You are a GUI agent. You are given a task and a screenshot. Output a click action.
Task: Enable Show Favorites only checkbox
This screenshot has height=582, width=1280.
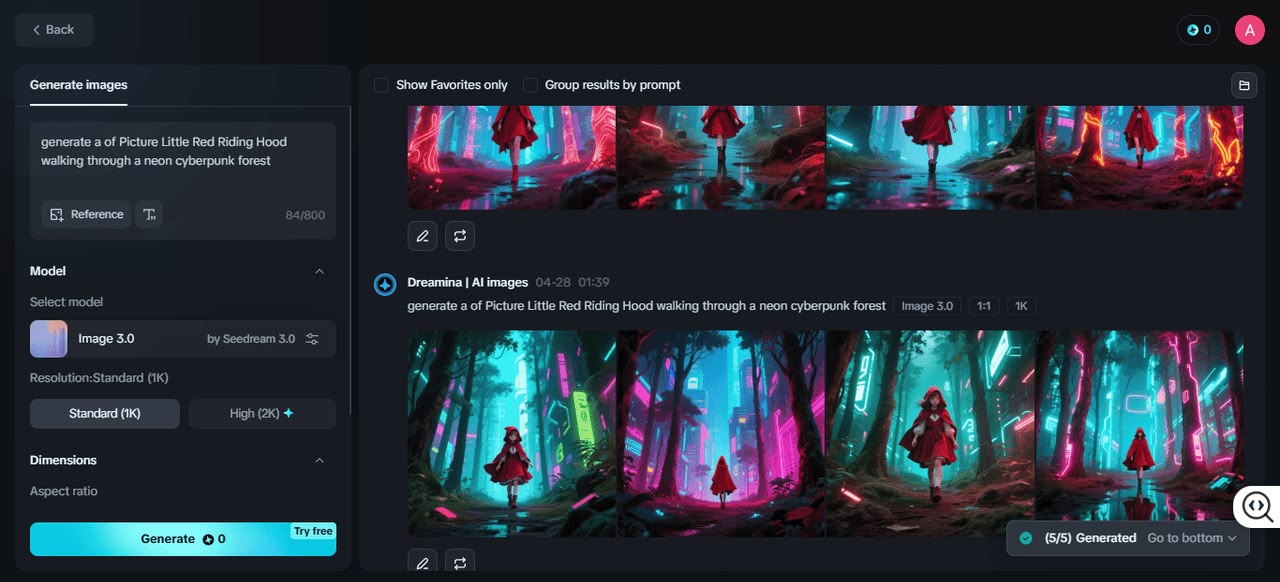tap(381, 85)
